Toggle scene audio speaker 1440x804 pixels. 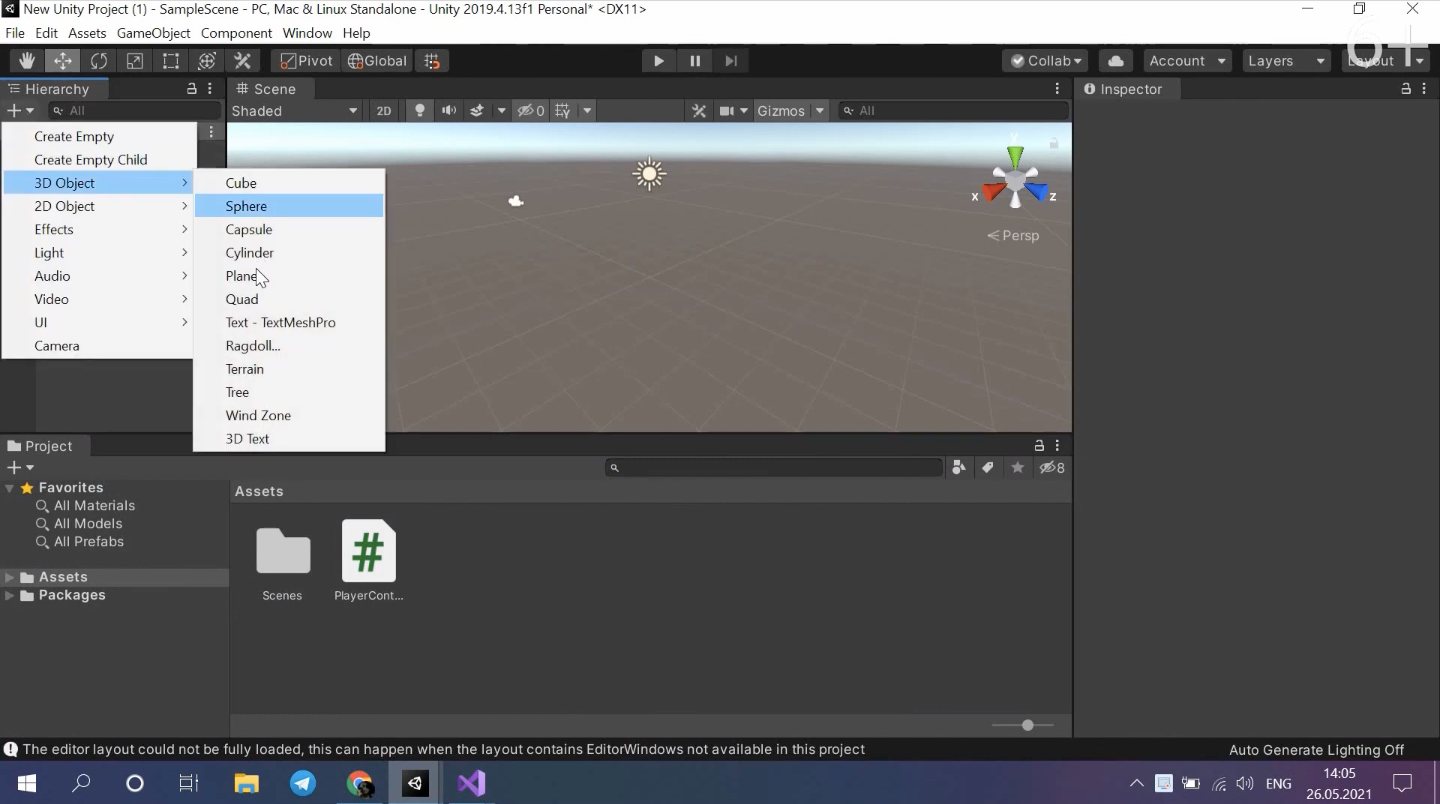[449, 111]
